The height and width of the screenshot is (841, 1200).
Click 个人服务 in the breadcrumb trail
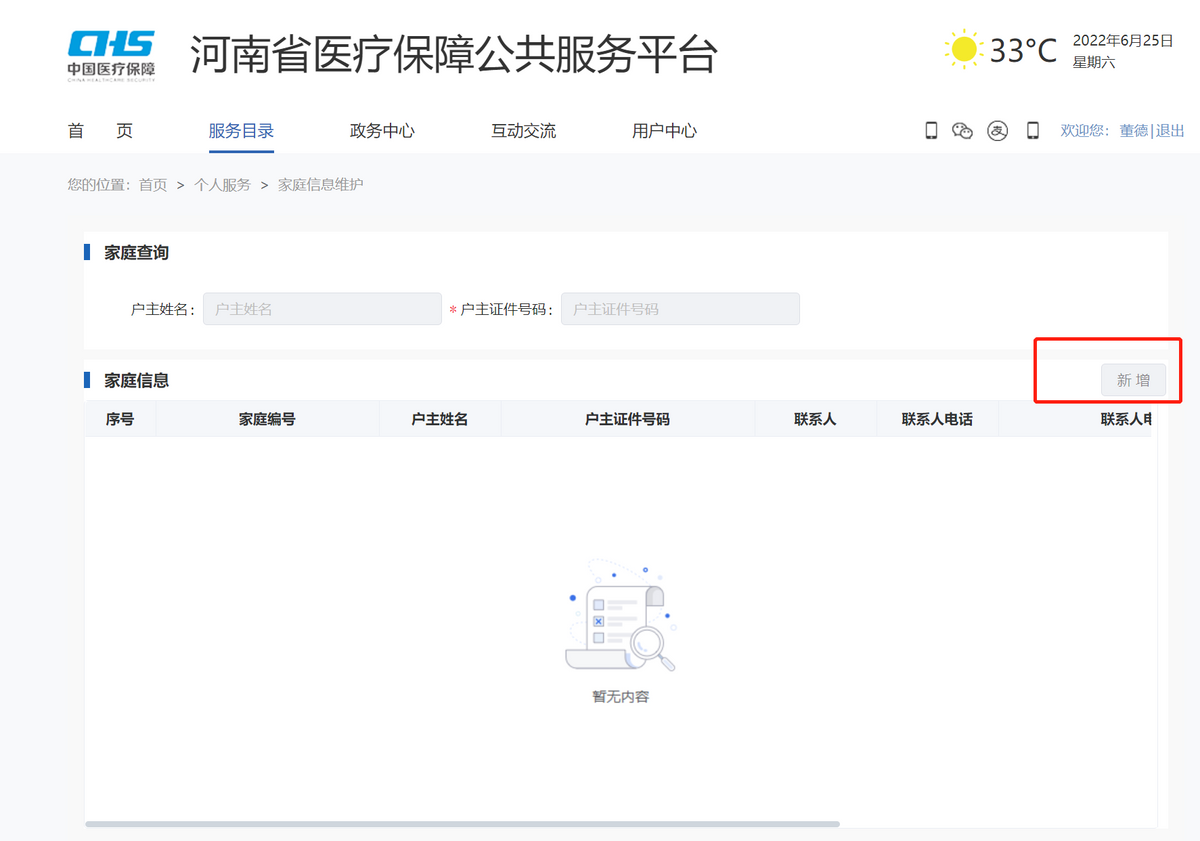point(222,184)
